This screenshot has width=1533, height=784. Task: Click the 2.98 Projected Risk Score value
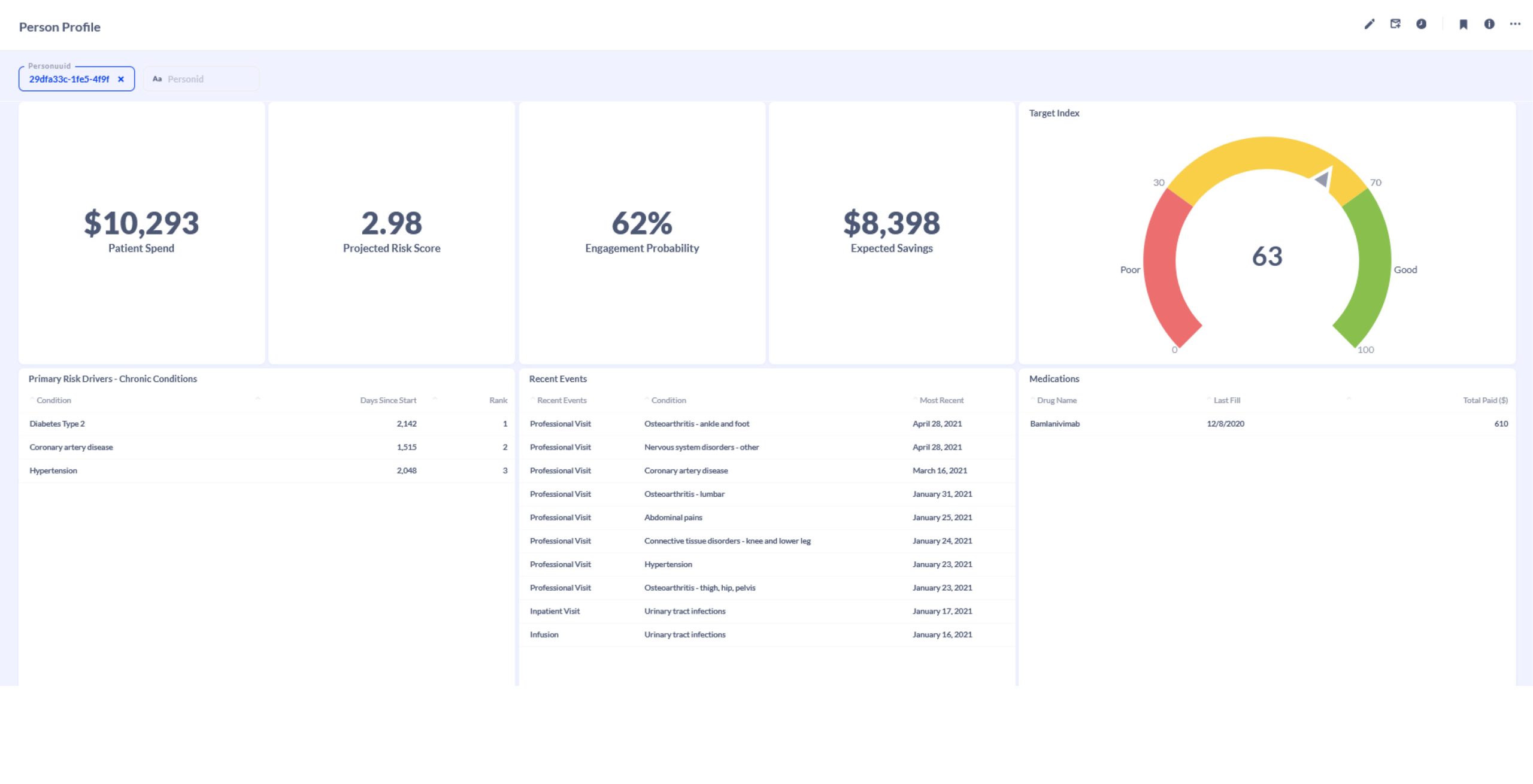click(x=392, y=223)
